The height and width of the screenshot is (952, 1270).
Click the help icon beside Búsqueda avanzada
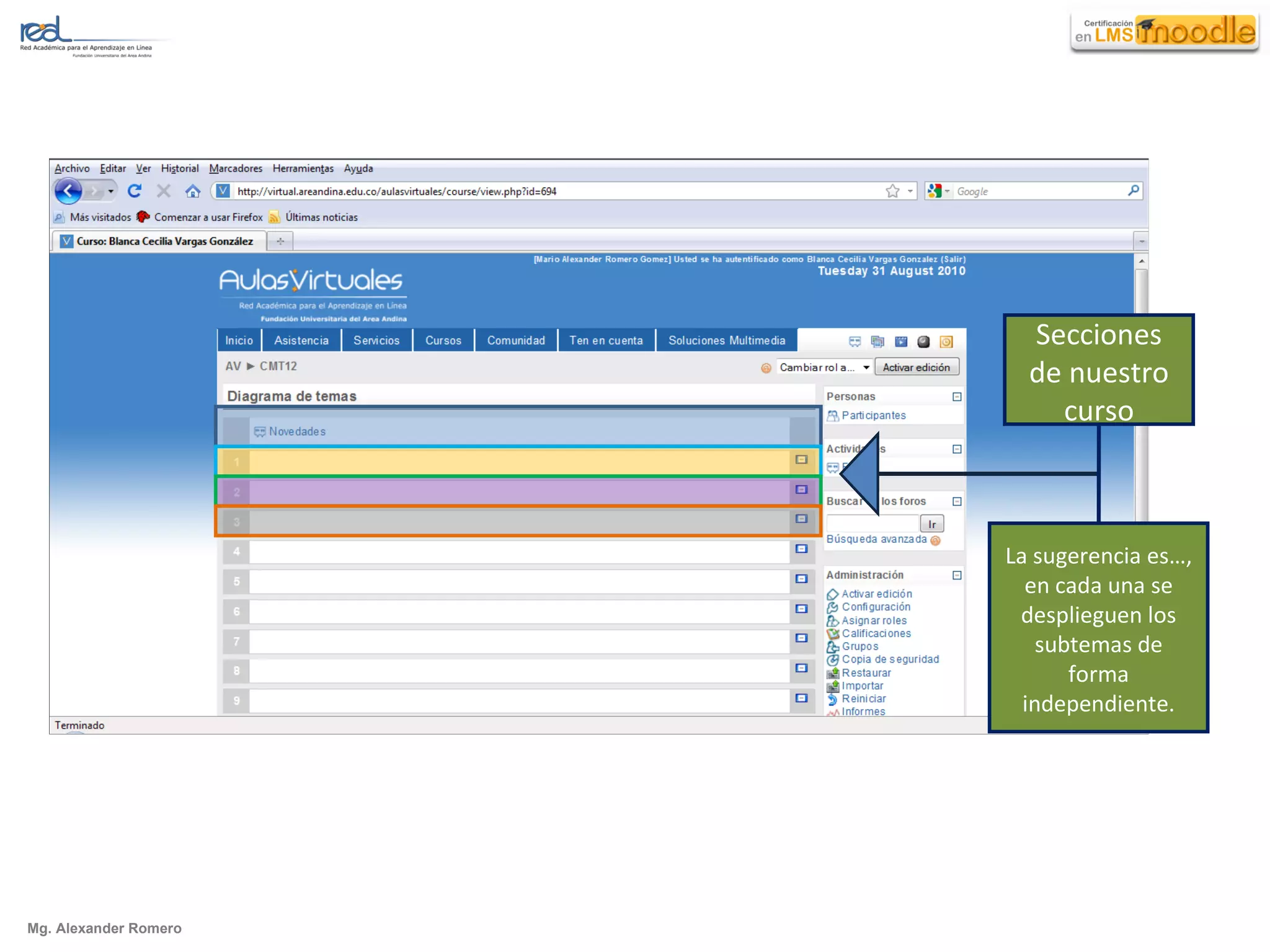coord(936,540)
